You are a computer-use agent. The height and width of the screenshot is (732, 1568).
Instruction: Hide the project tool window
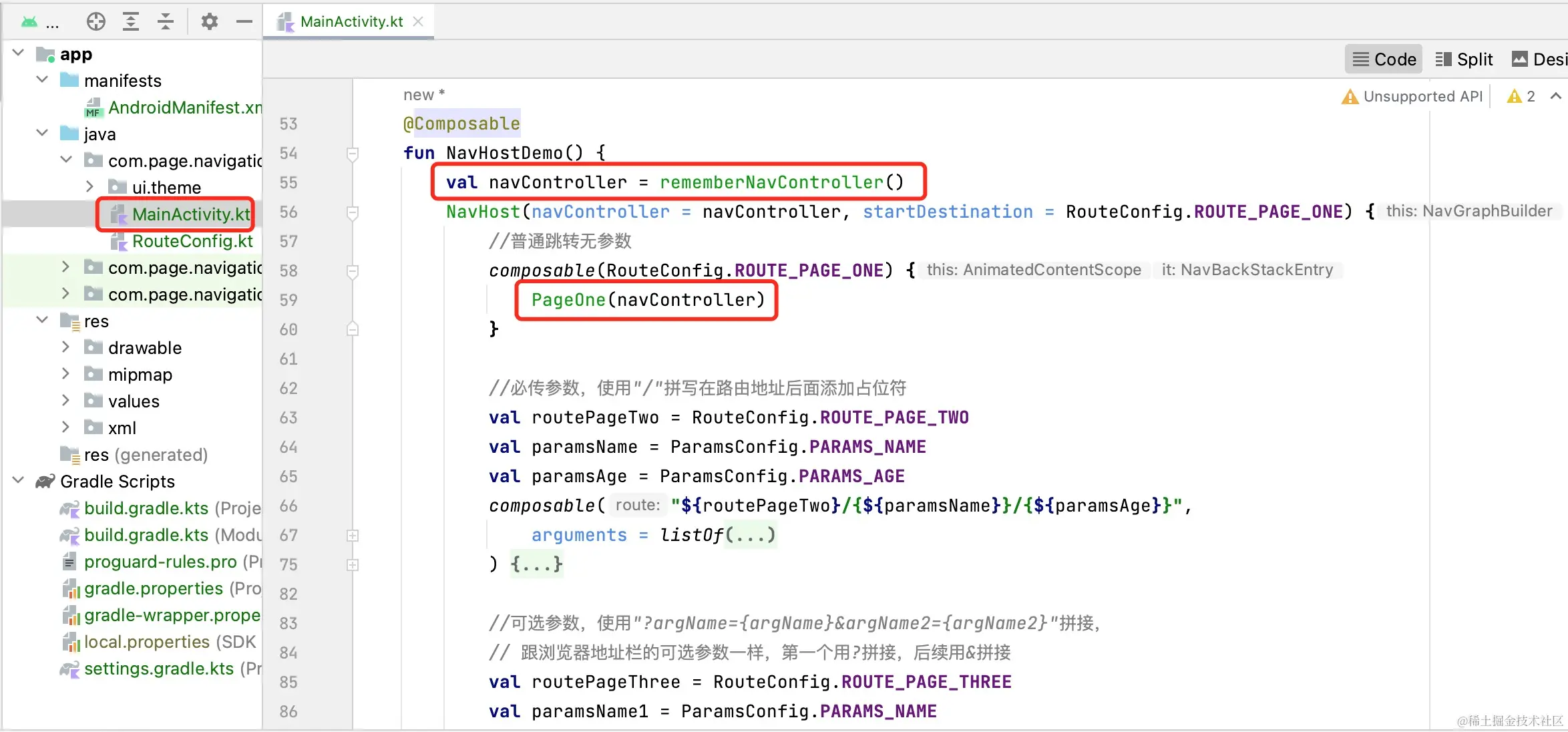pos(244,21)
